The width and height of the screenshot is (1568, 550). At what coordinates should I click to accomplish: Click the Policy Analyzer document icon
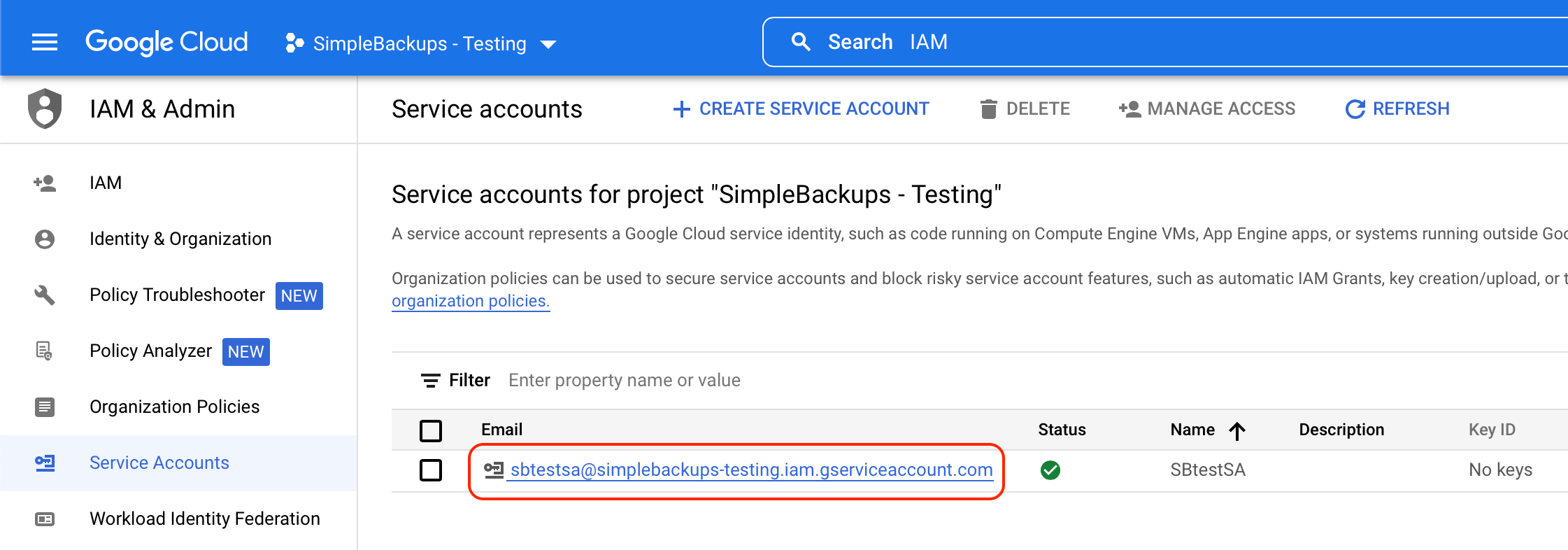[45, 351]
